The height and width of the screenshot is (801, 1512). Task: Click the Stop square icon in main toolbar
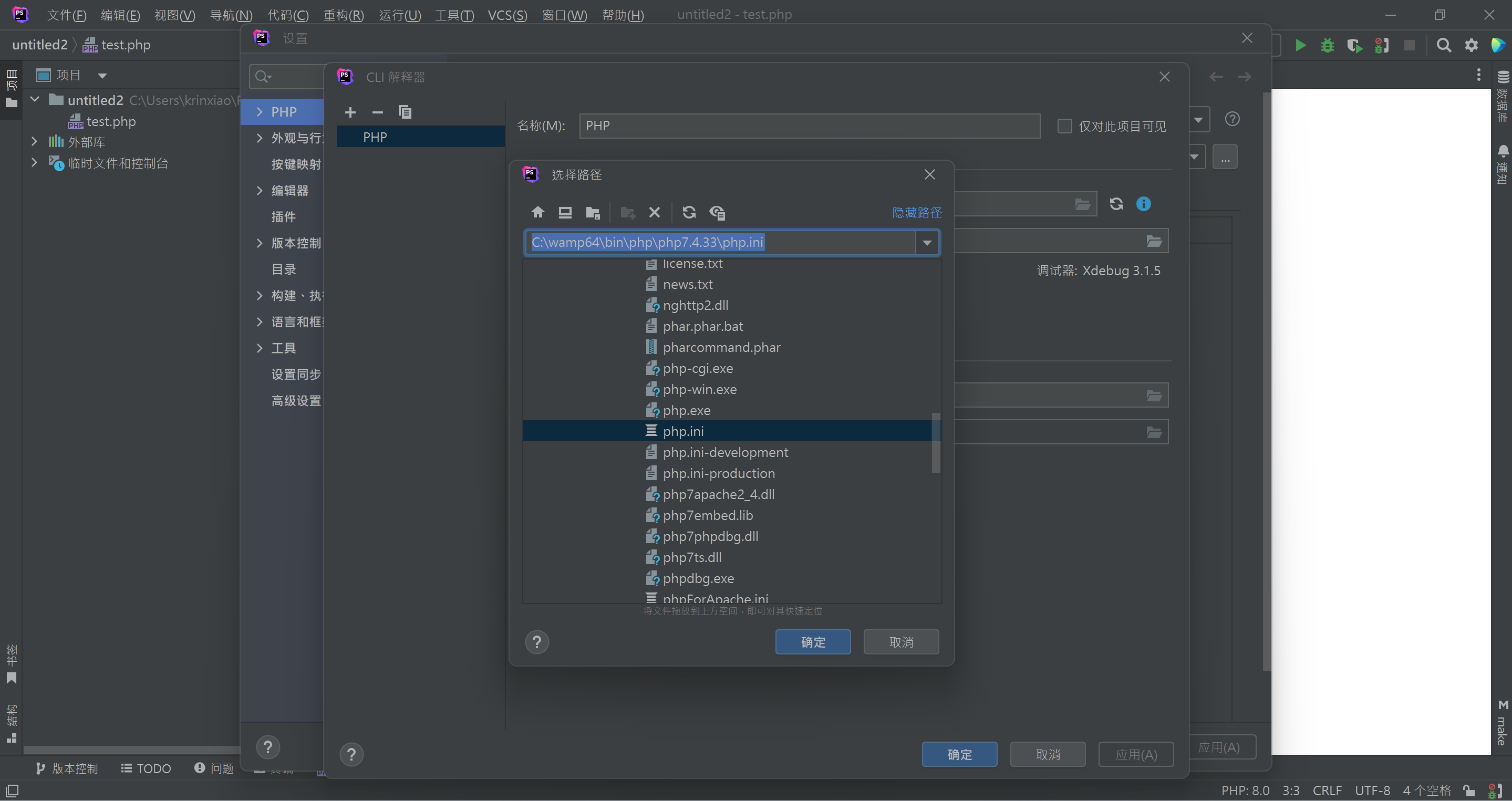[x=1409, y=45]
